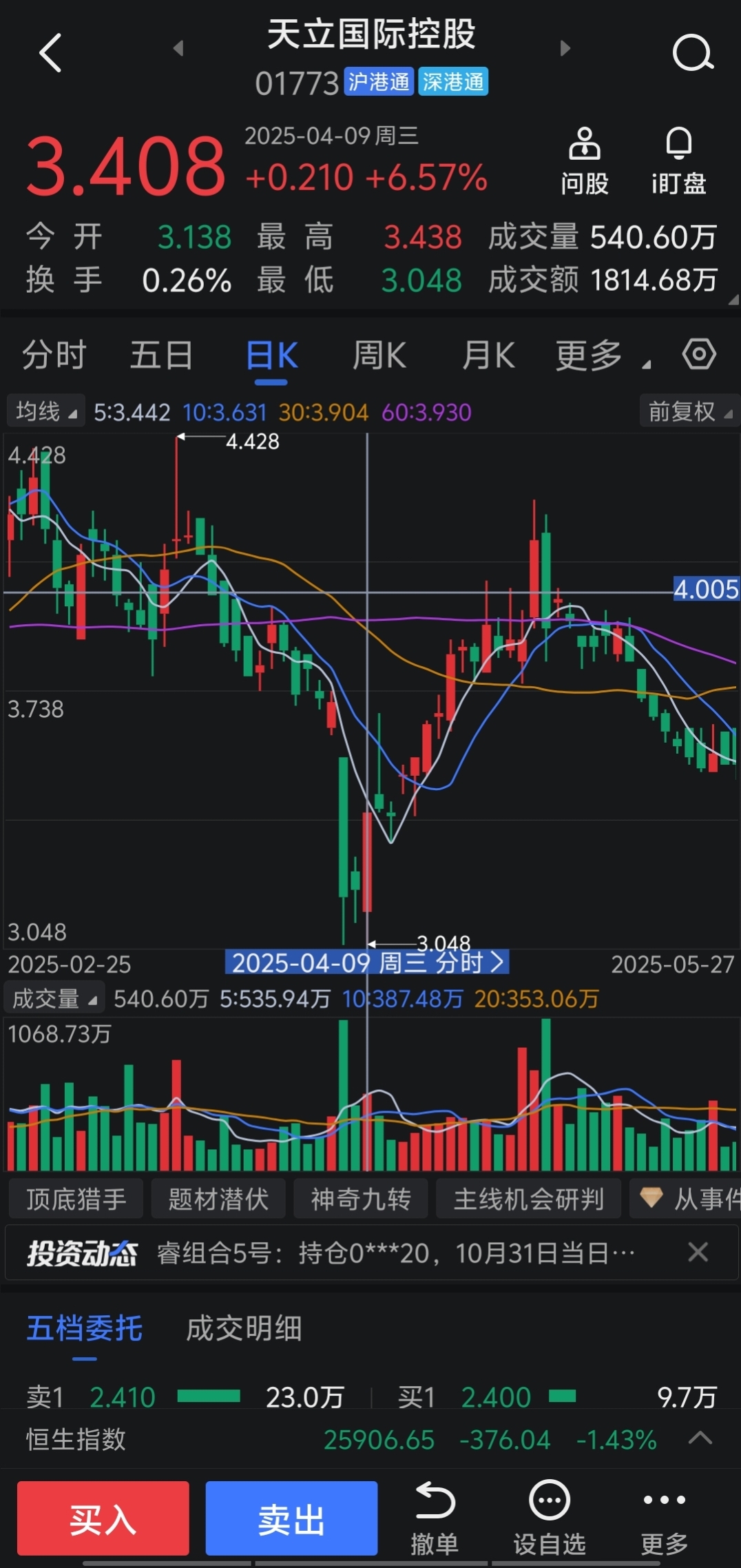The image size is (741, 1568).
Task: Tap the red 买入 button
Action: pos(103,1518)
